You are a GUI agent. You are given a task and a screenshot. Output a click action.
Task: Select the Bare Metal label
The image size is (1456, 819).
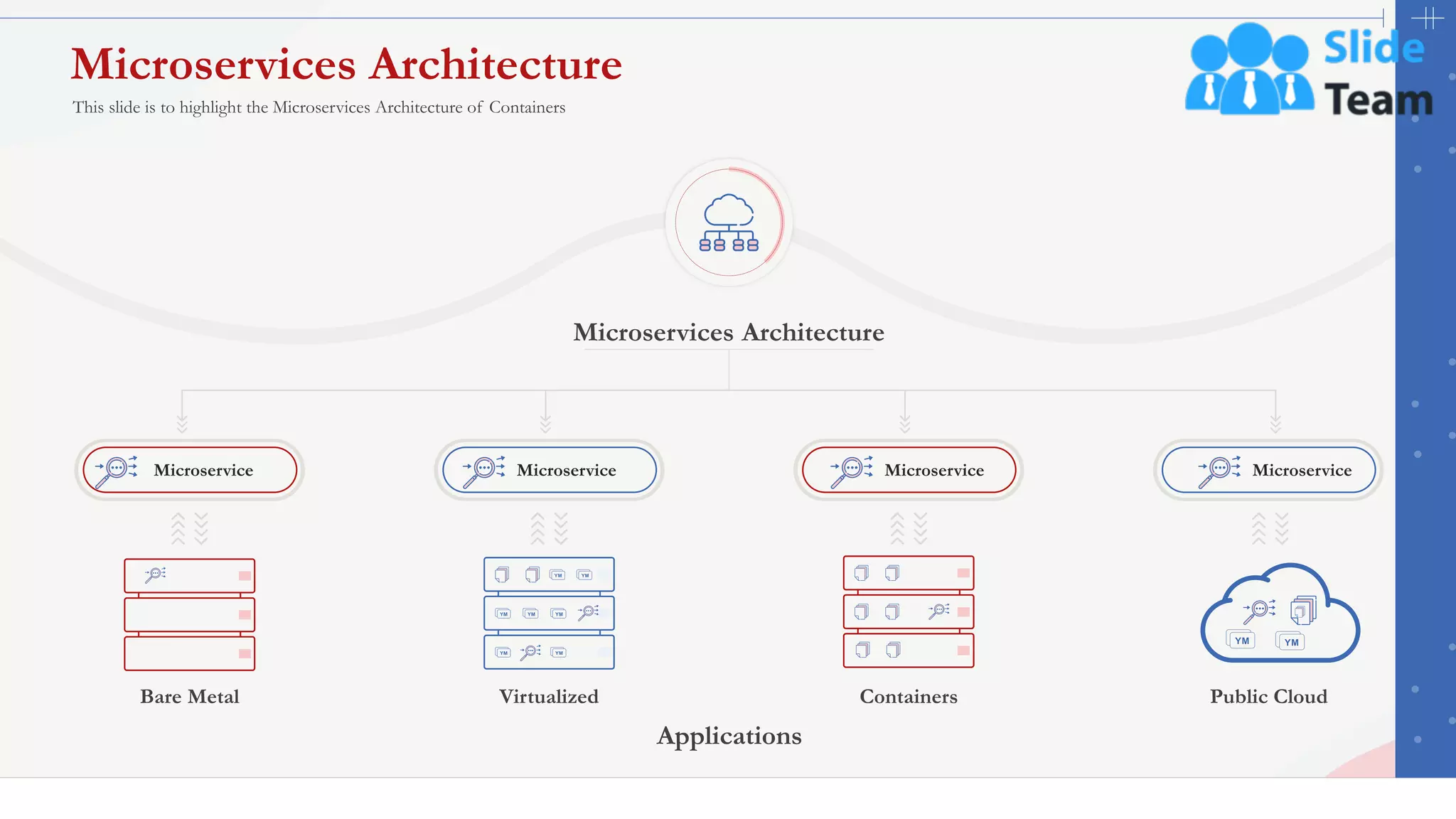[189, 696]
